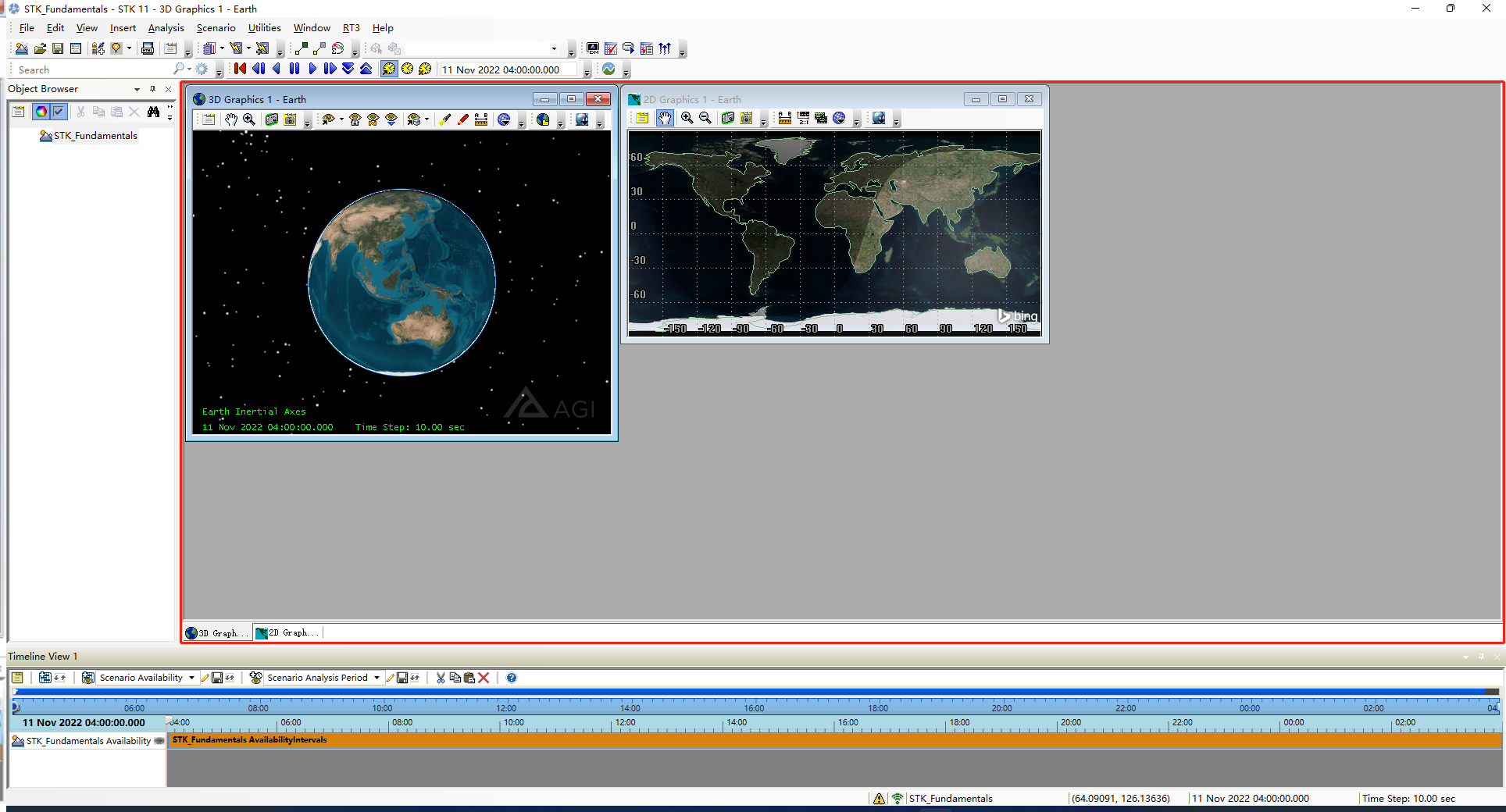Select the highlighter pen icon in 3D toolbar
The height and width of the screenshot is (812, 1506).
(444, 119)
